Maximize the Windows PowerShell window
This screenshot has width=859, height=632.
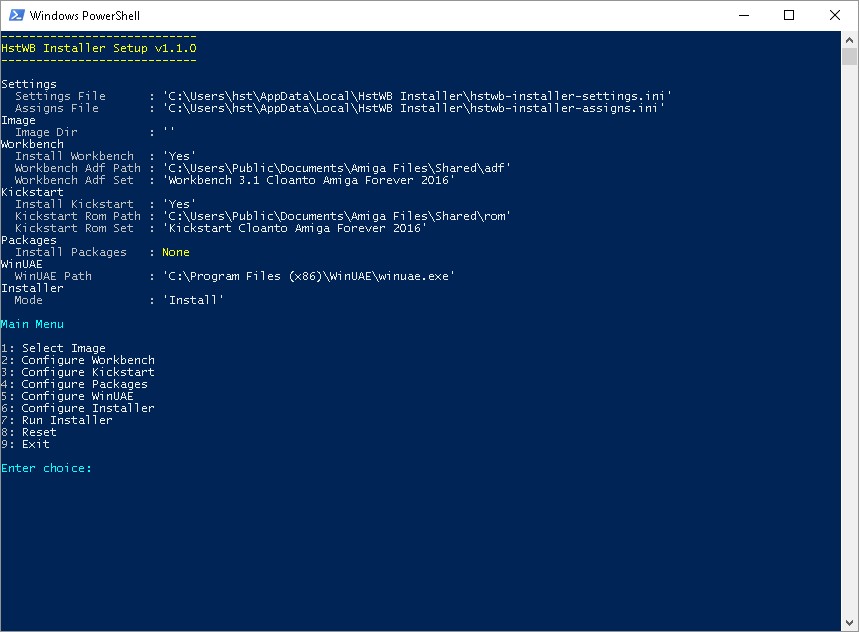pyautogui.click(x=789, y=15)
